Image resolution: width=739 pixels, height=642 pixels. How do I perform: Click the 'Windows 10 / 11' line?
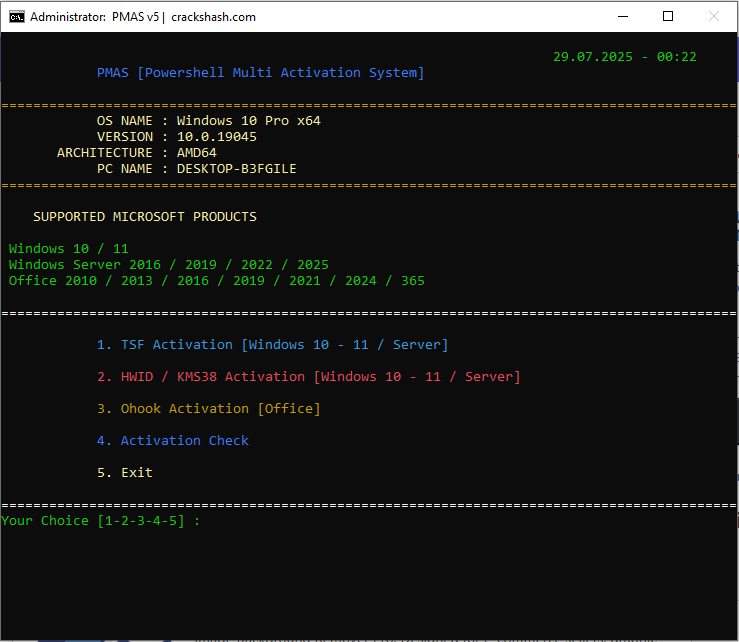[x=68, y=249]
